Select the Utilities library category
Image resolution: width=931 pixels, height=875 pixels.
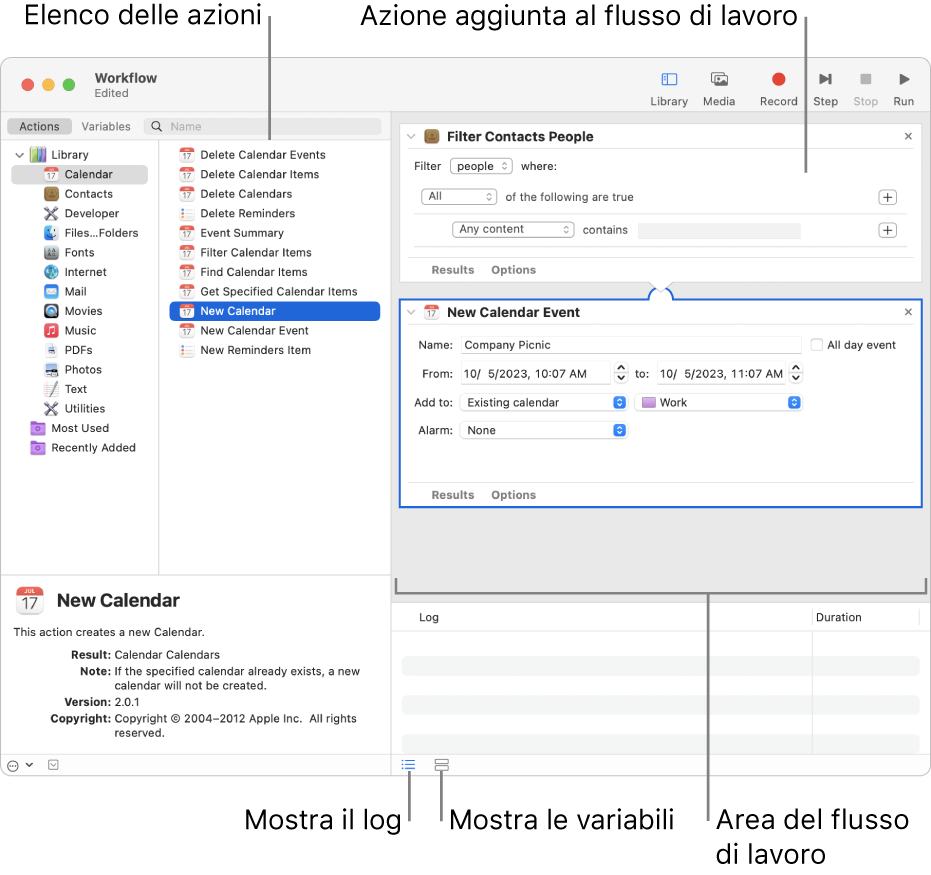(x=75, y=410)
